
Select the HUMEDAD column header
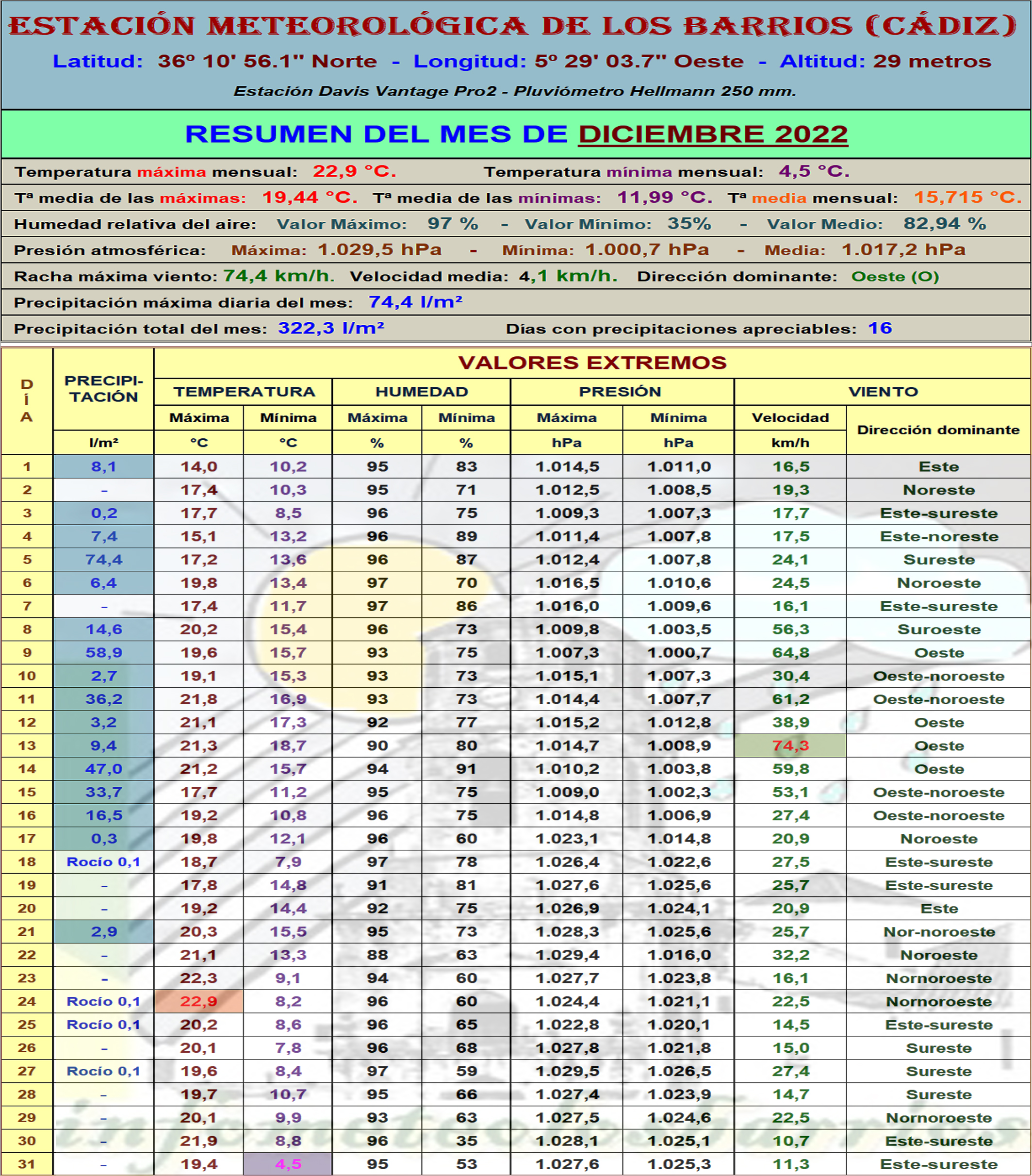point(421,392)
